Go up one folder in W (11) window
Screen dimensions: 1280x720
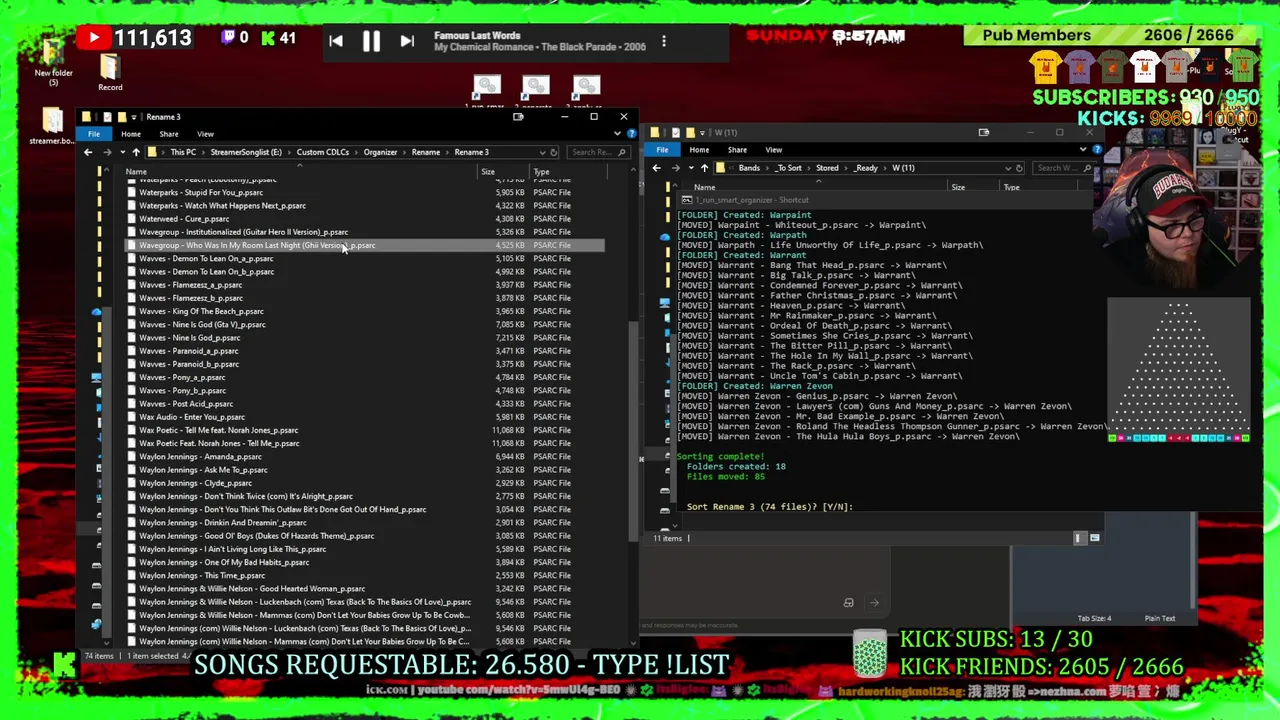[x=704, y=168]
